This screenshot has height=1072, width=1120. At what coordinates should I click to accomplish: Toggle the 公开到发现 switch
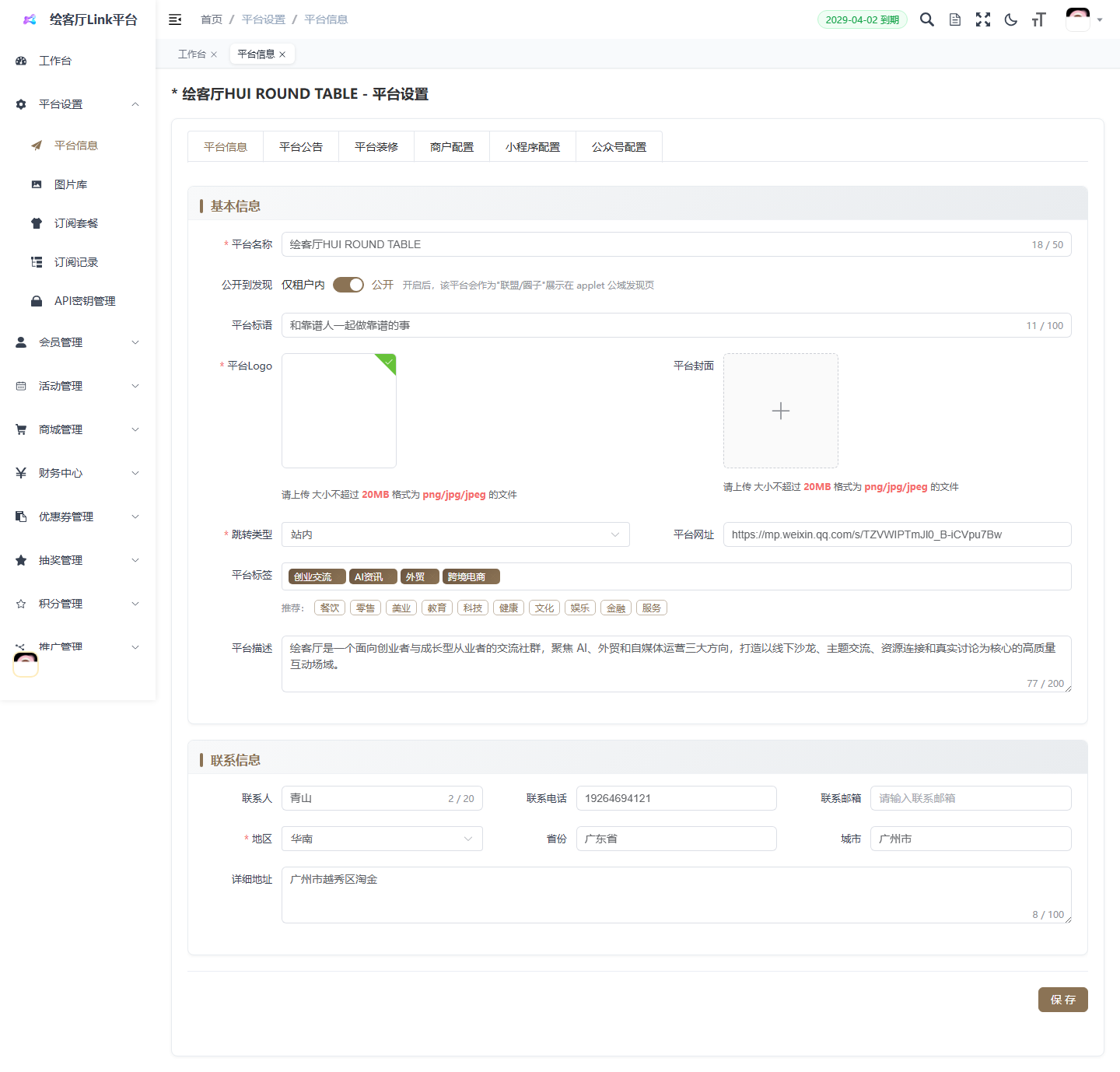tap(348, 285)
